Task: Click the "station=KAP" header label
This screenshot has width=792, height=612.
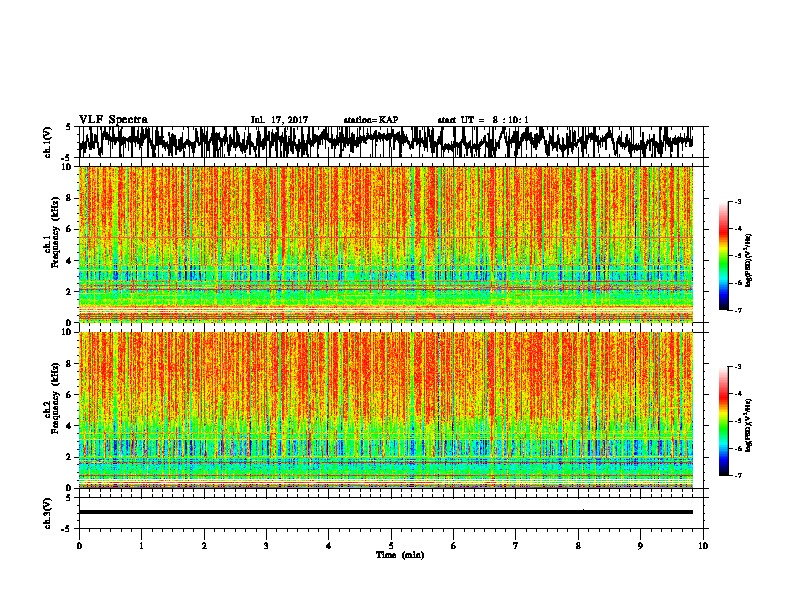Action: pos(371,120)
